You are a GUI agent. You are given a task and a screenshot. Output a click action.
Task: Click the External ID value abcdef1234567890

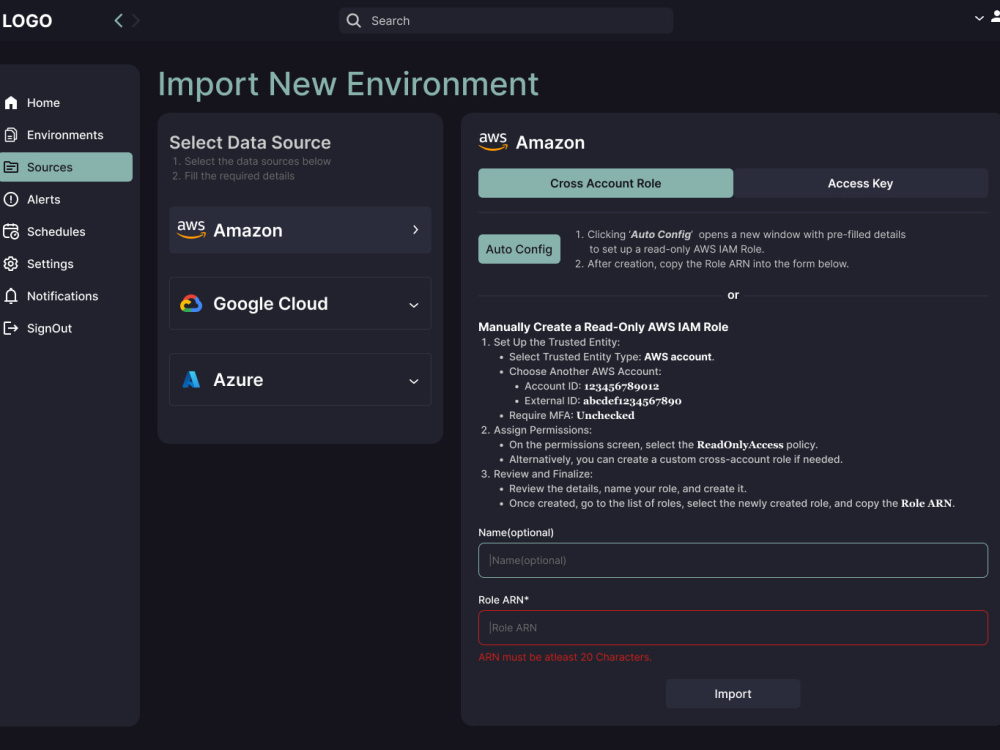pos(632,401)
